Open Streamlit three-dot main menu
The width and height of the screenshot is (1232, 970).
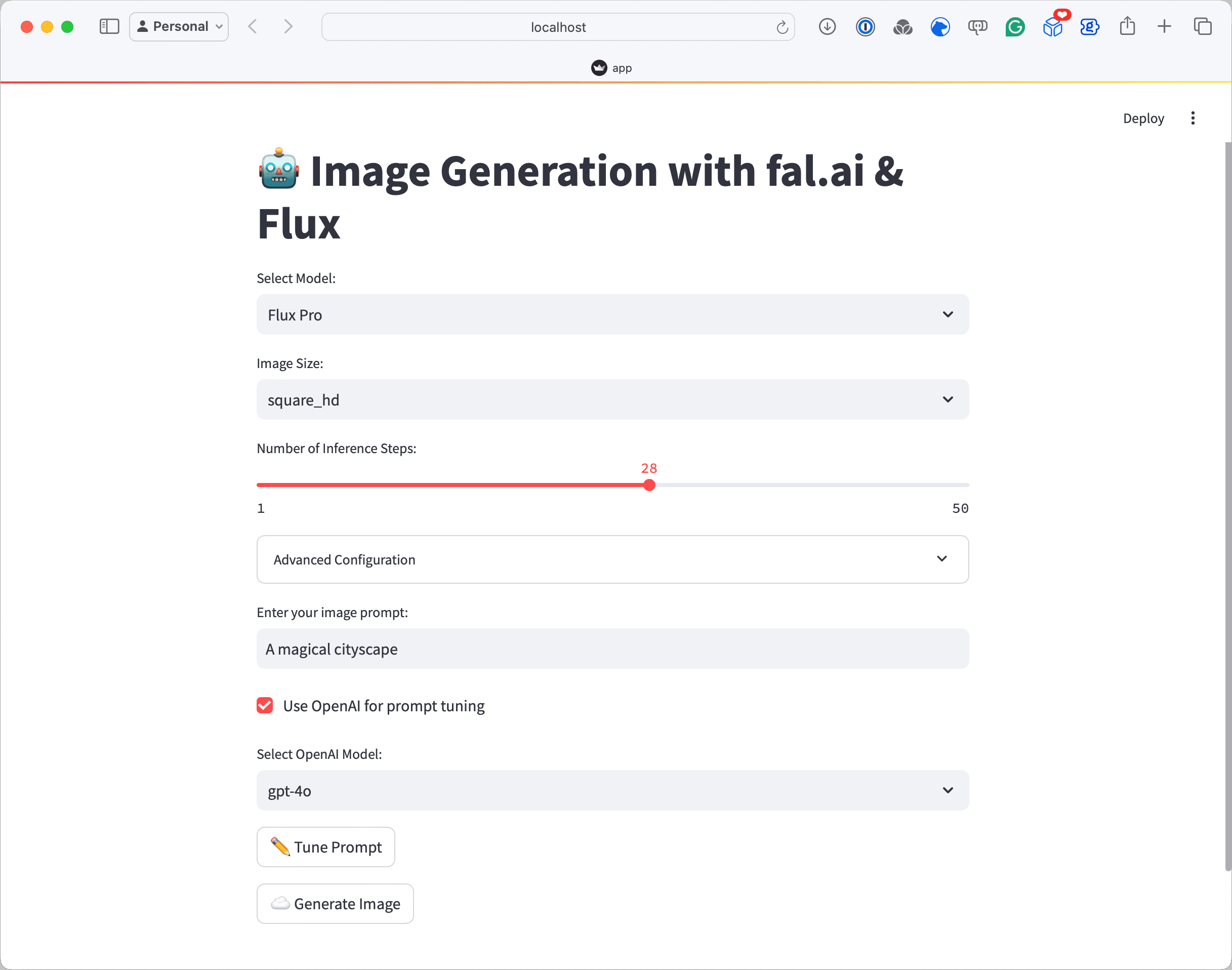(x=1192, y=118)
